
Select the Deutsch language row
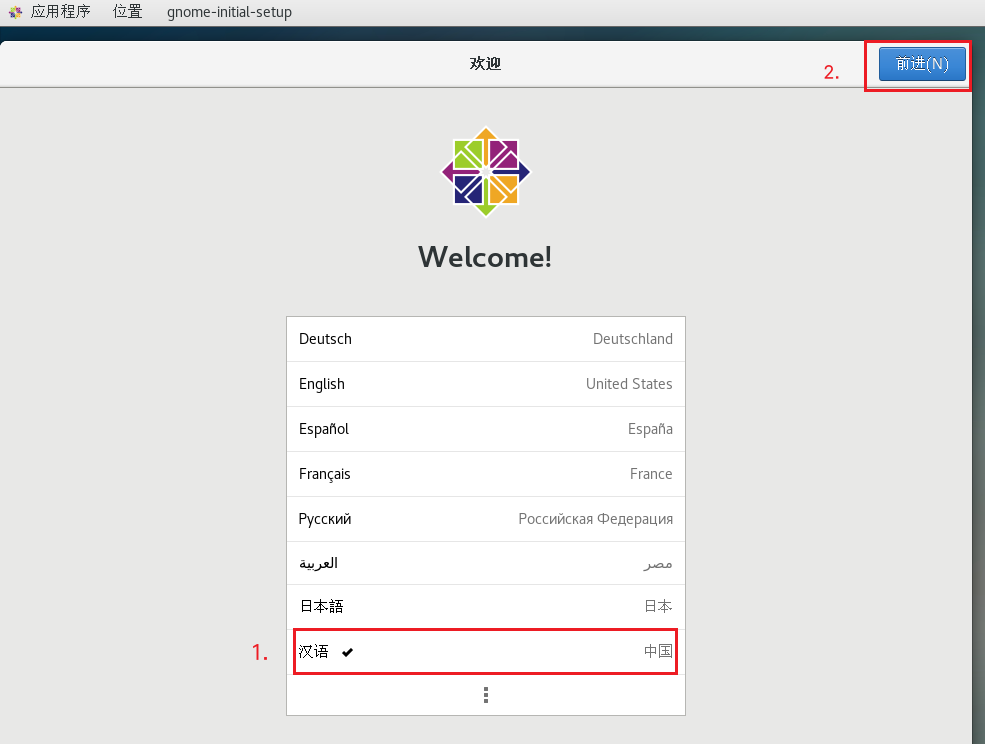[486, 339]
